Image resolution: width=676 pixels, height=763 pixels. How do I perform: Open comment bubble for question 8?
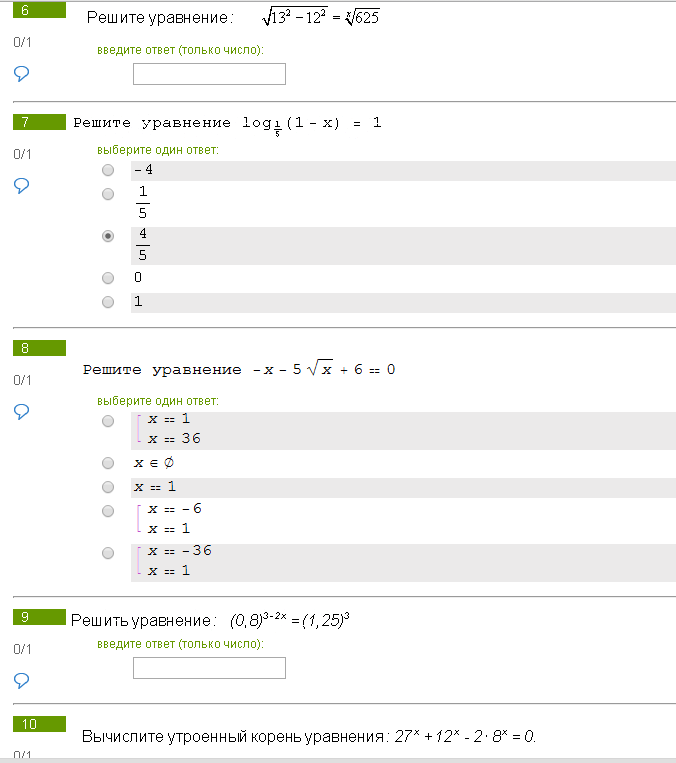coord(21,412)
